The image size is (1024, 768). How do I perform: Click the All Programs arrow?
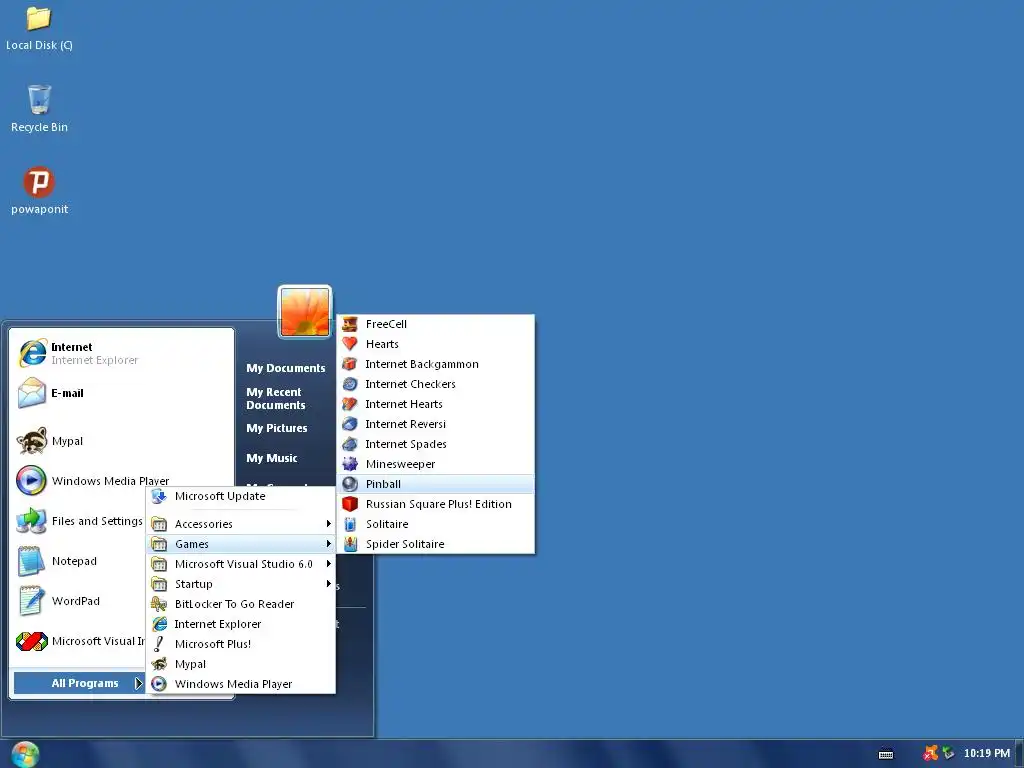tap(138, 683)
